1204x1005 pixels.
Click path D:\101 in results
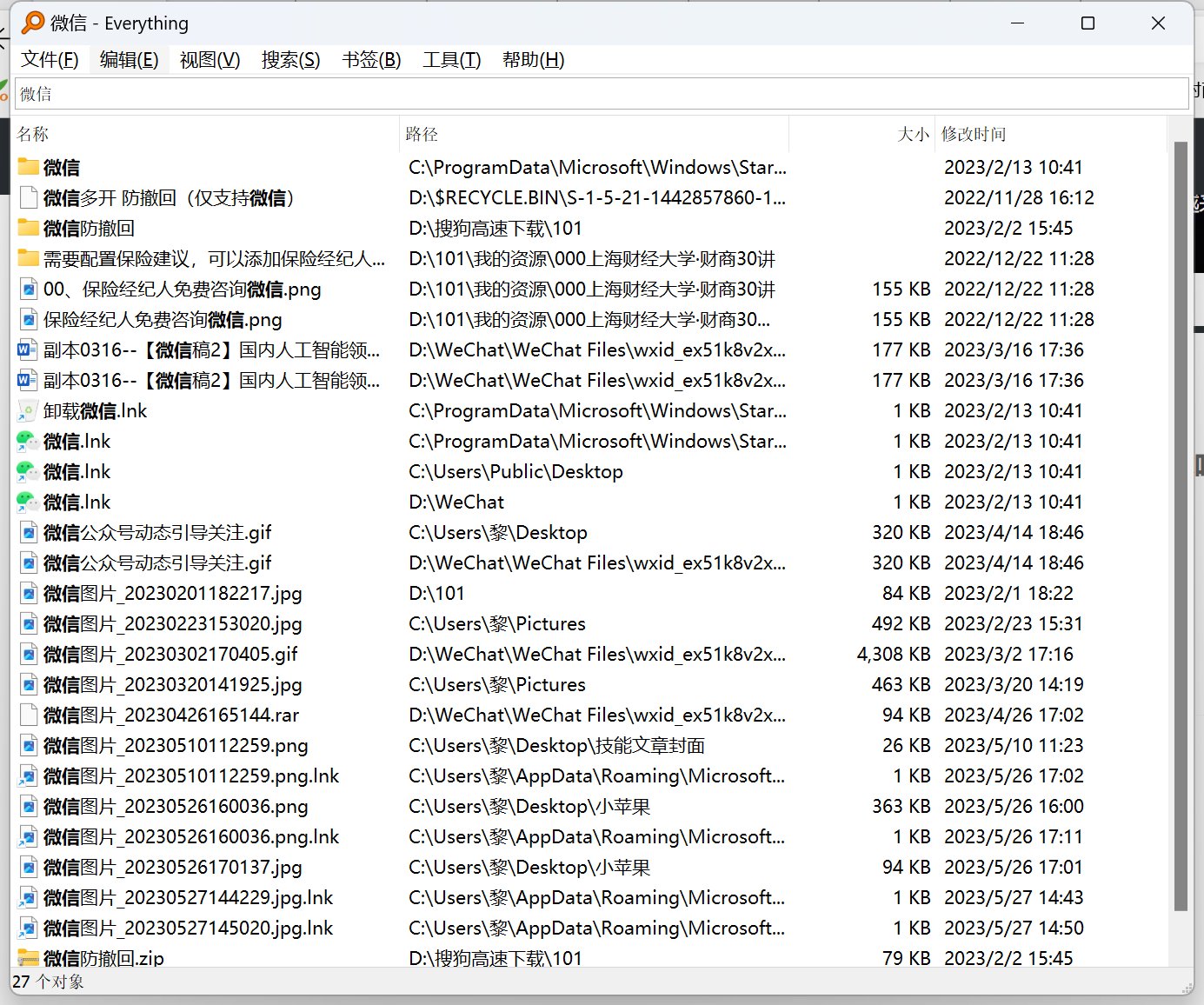pyautogui.click(x=436, y=593)
